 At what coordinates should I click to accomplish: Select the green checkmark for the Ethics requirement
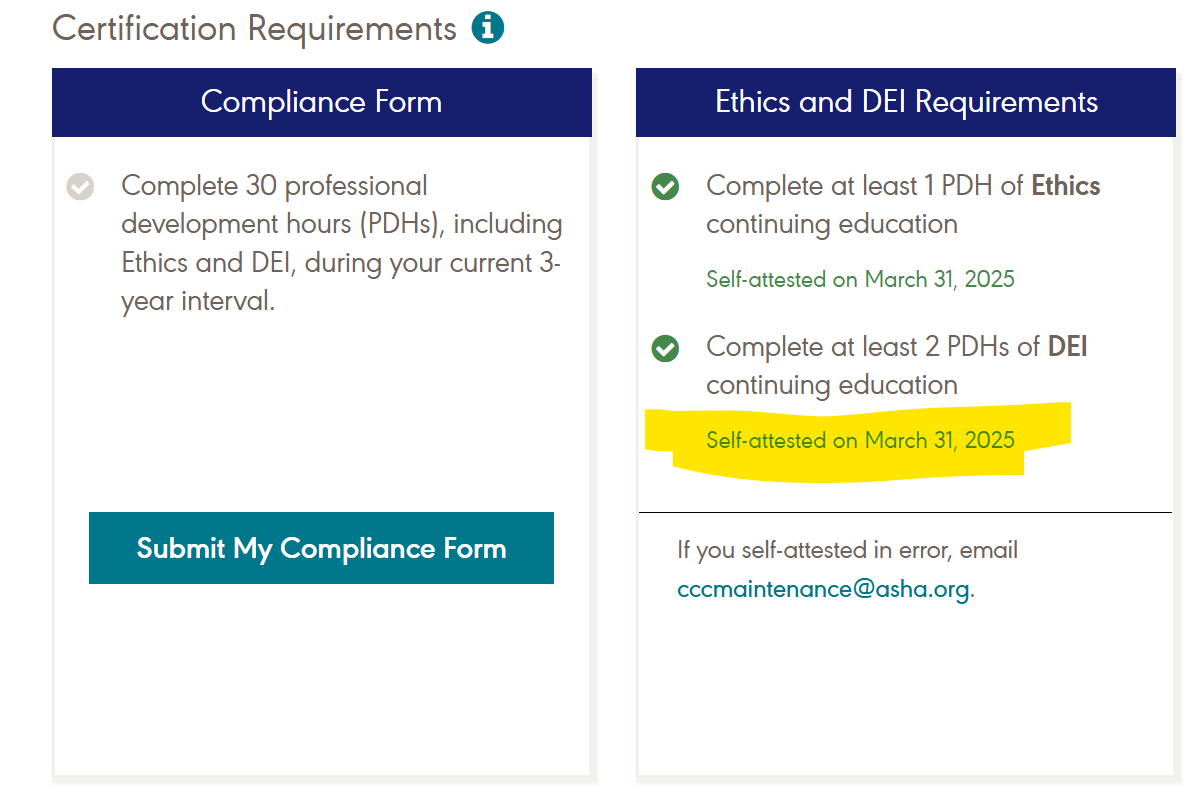click(665, 187)
